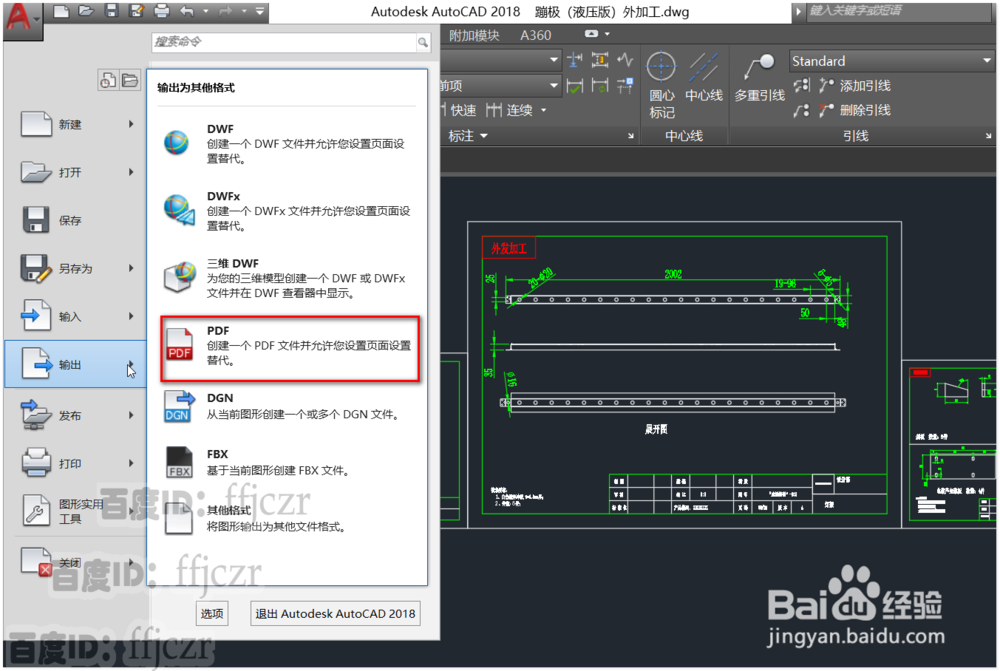Open the Undo history dropdown arrow
Viewport: 1000px width, 671px height.
point(205,11)
